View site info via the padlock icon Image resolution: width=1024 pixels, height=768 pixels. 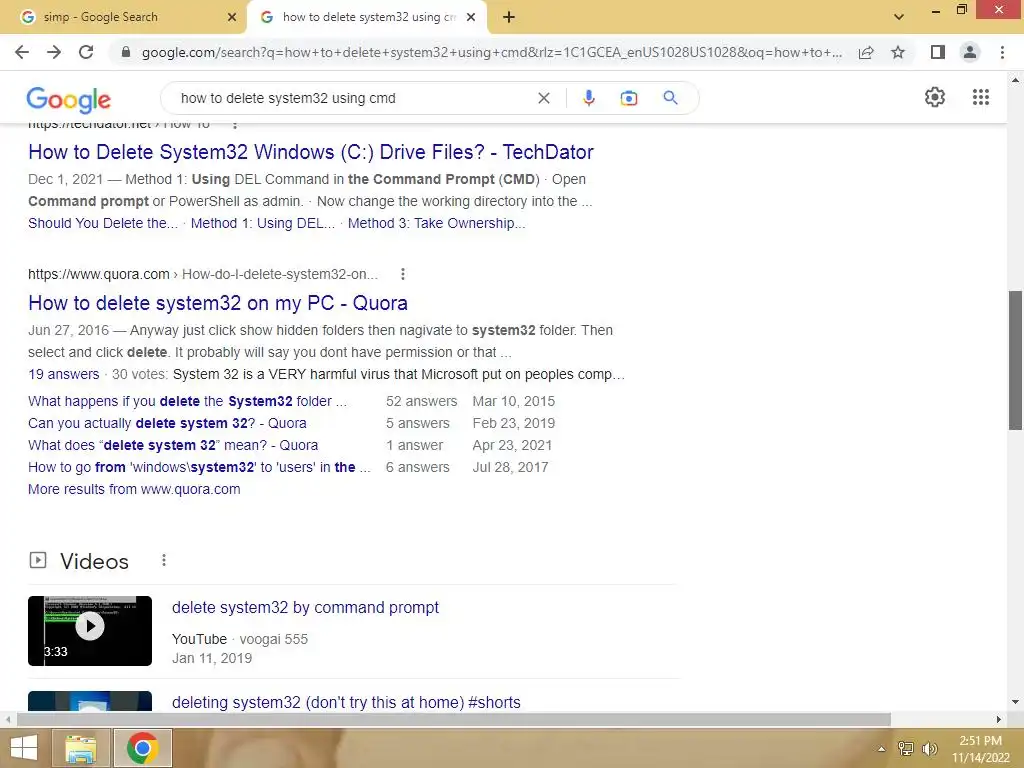coord(126,52)
